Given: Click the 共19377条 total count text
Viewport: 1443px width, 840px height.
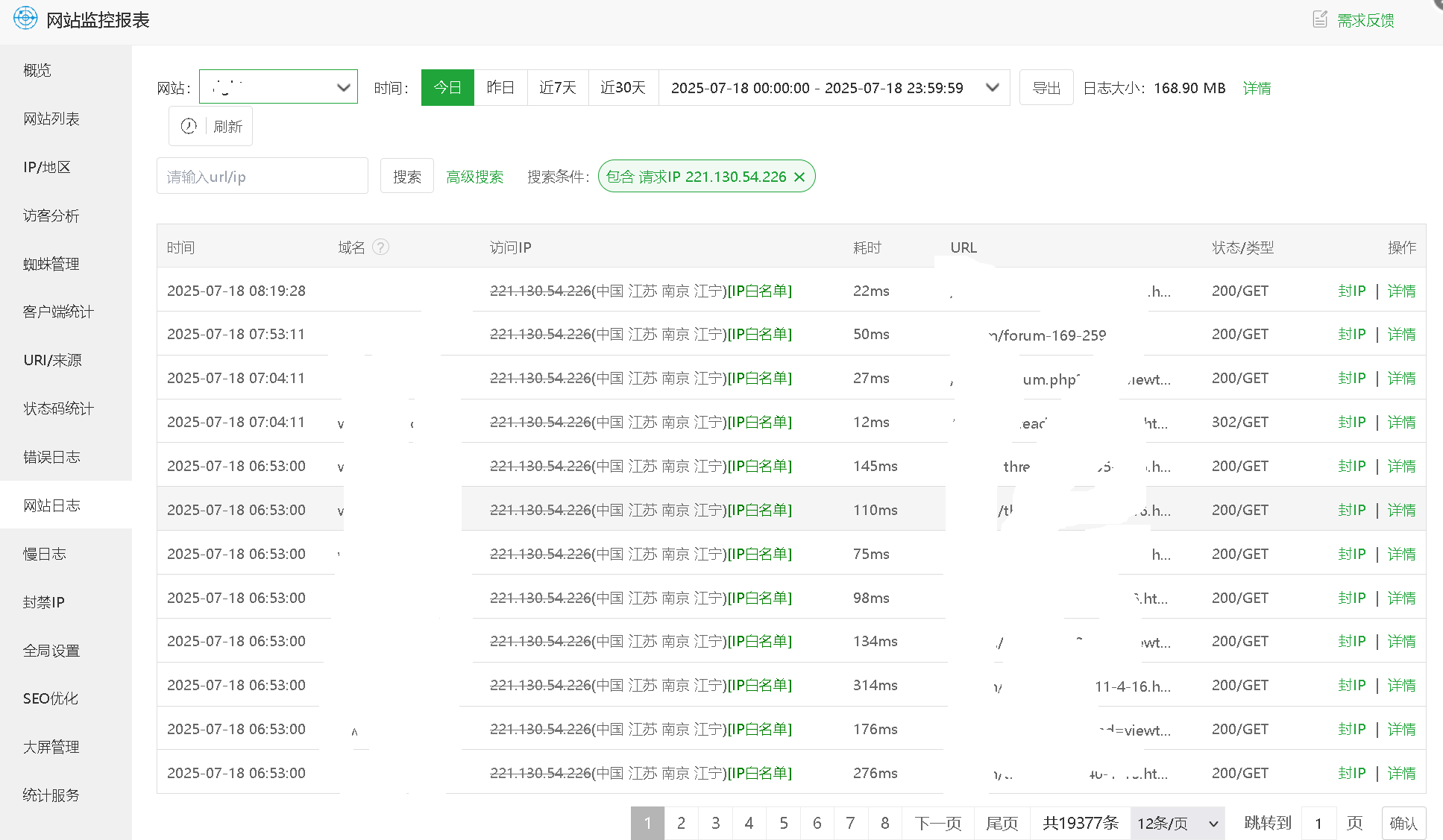Looking at the screenshot, I should (1080, 823).
